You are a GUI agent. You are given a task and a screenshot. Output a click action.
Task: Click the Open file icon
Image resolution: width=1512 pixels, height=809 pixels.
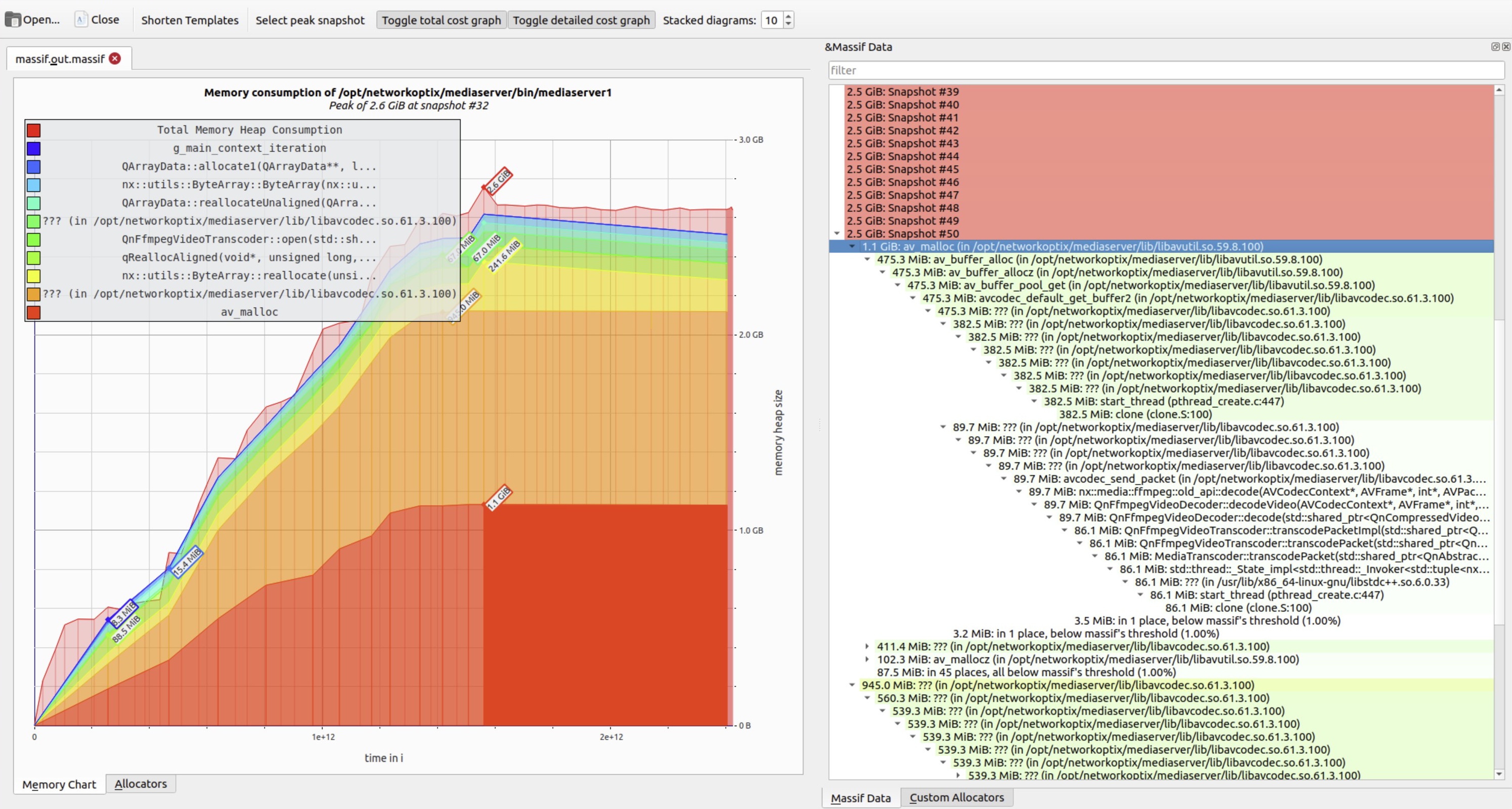[x=12, y=19]
